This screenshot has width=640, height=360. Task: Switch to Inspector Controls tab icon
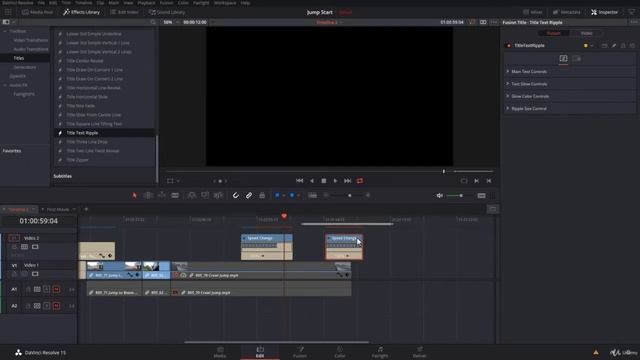tap(563, 59)
